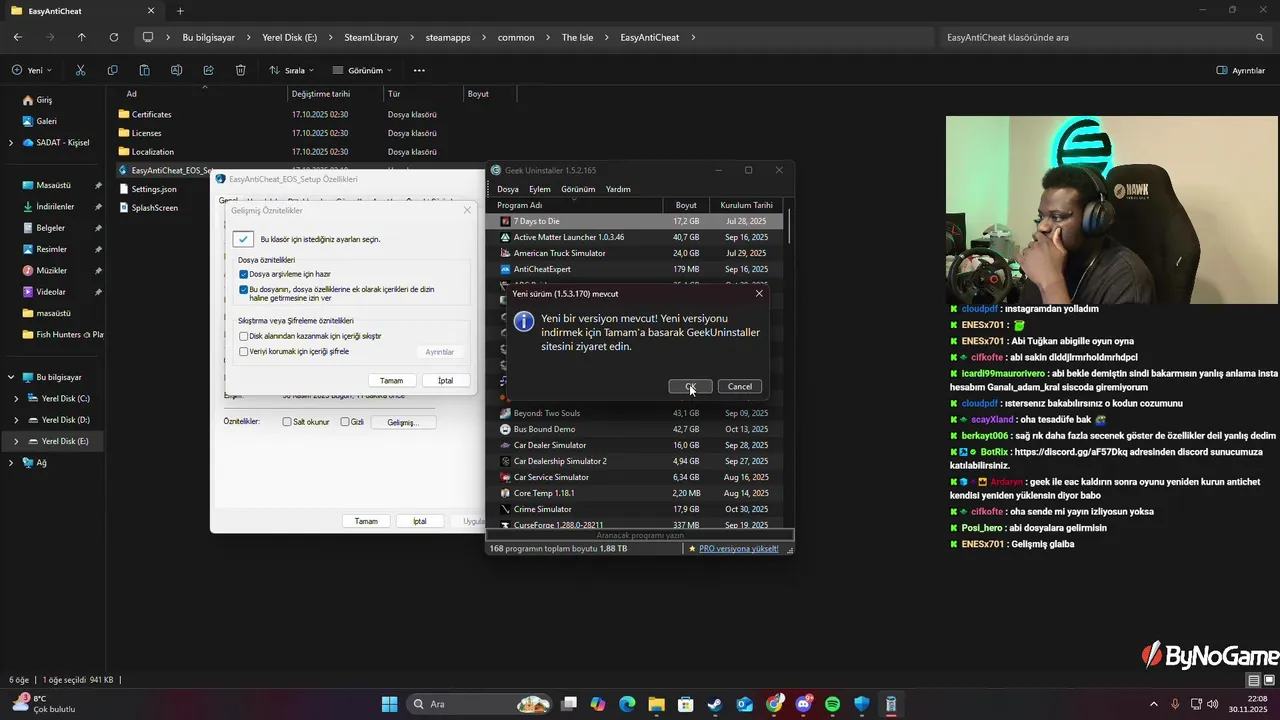The height and width of the screenshot is (720, 1280).
Task: Expand 'SADAT - Kişisel' in the sidebar
Action: tap(11, 143)
